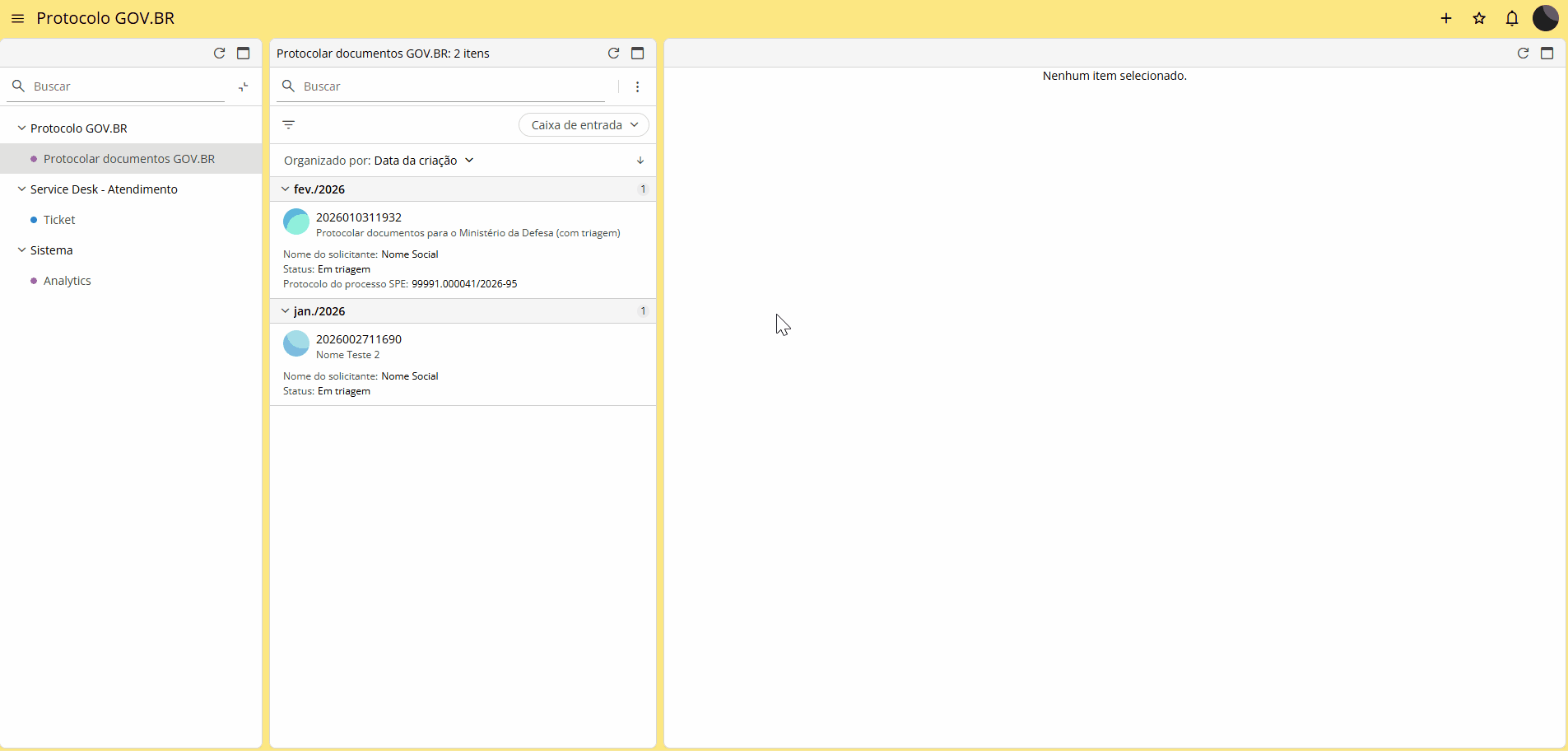
Task: Open the hamburger main menu
Action: point(17,18)
